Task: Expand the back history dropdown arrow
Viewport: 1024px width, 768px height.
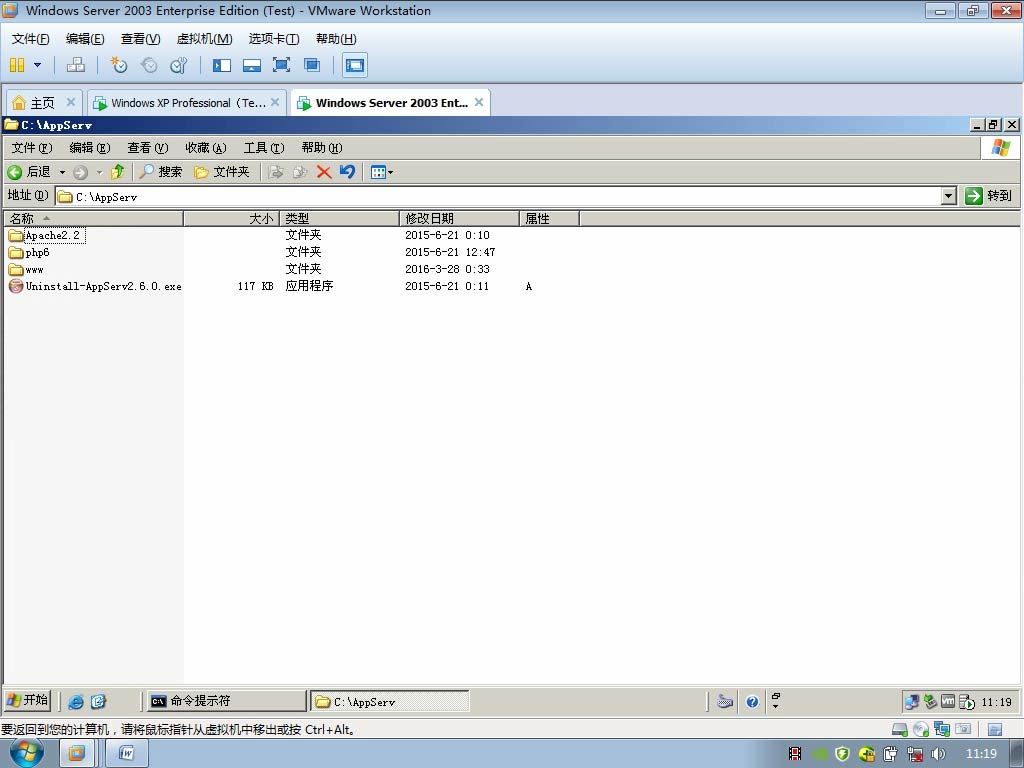Action: [62, 172]
